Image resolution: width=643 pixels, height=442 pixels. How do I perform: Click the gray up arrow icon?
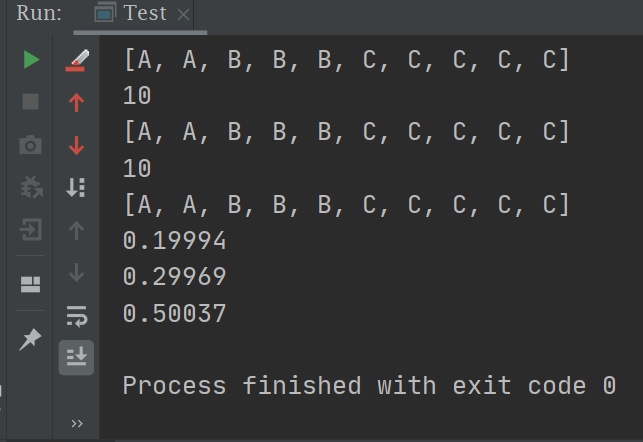[x=77, y=231]
